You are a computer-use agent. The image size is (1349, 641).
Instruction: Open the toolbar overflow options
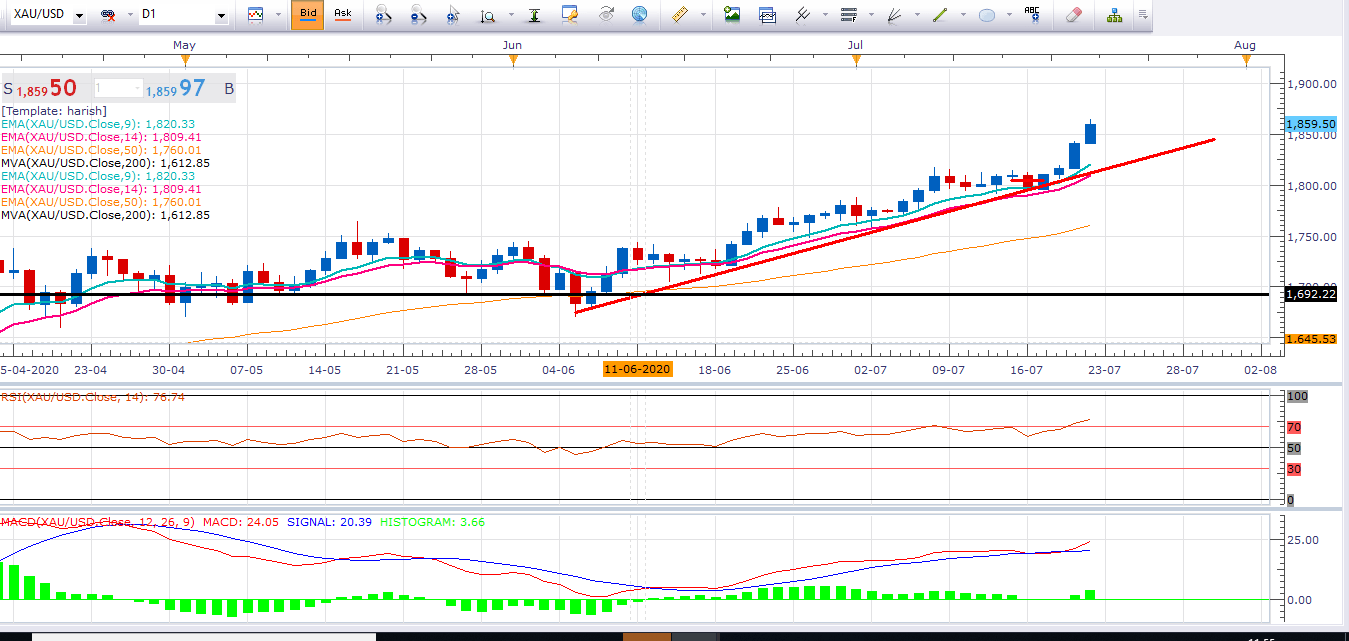(1142, 15)
